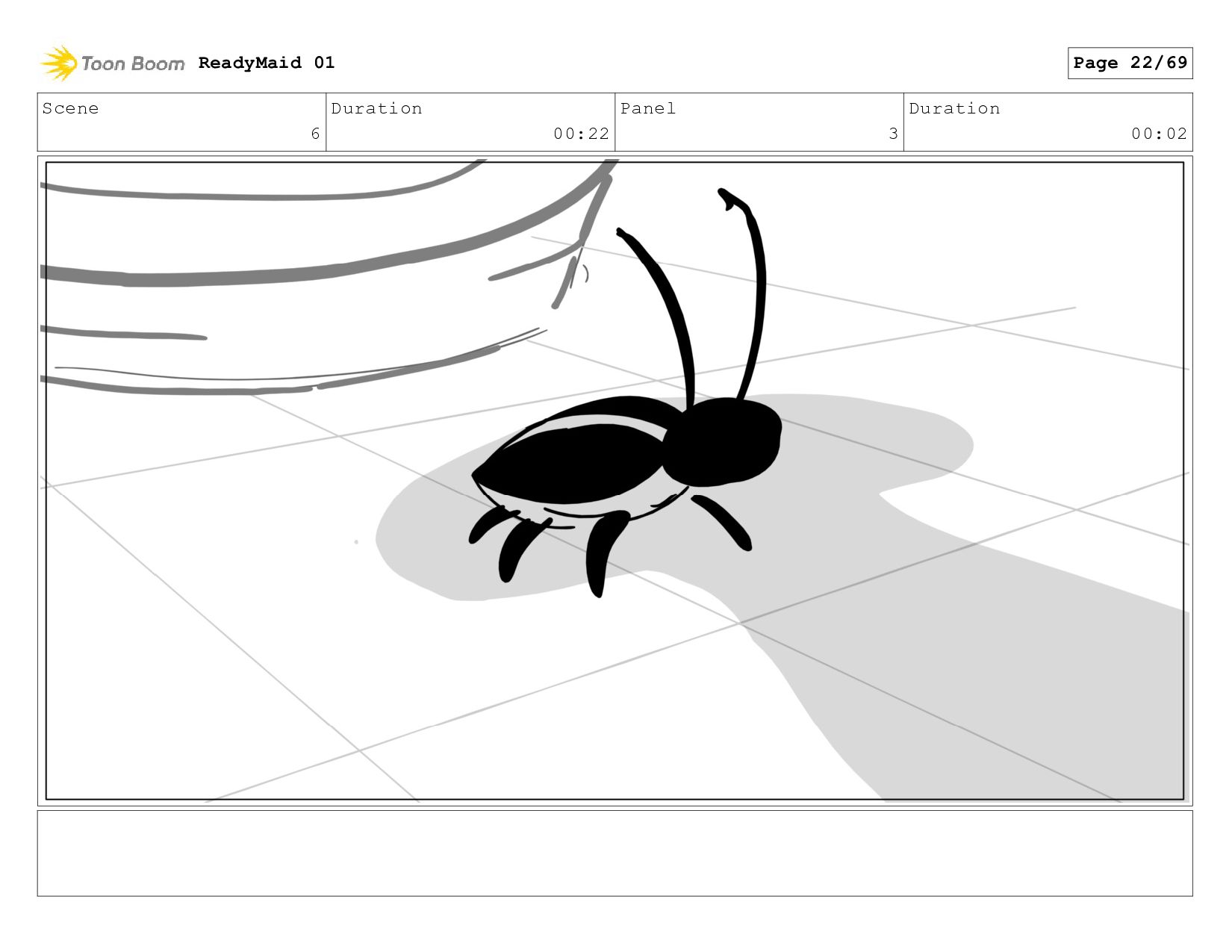Click the empty notes box below the panel

point(615,853)
